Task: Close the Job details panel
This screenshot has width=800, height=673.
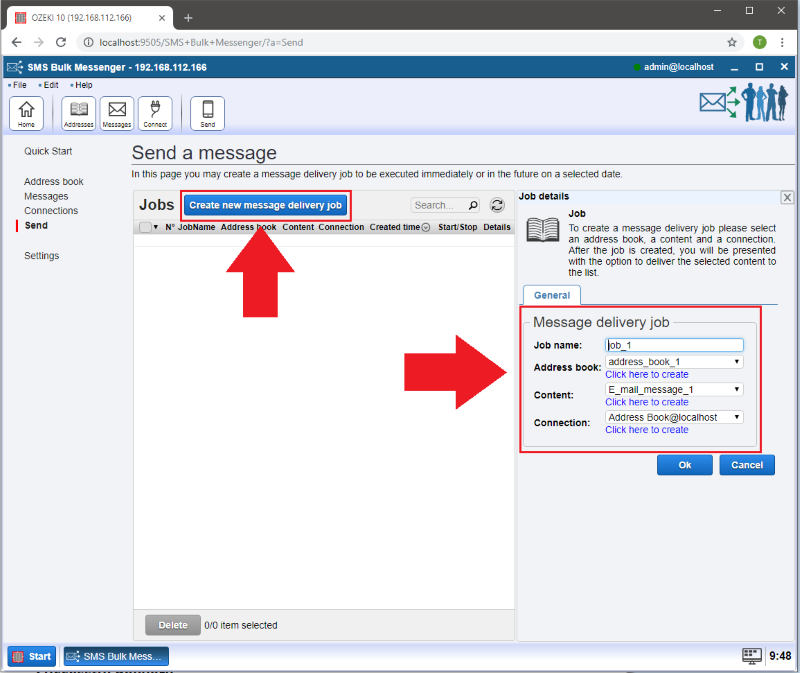Action: [787, 198]
